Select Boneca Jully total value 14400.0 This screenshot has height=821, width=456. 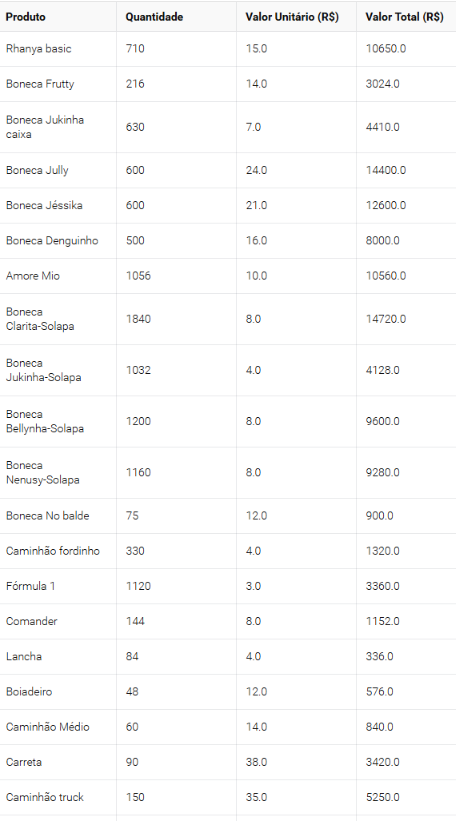tap(385, 170)
